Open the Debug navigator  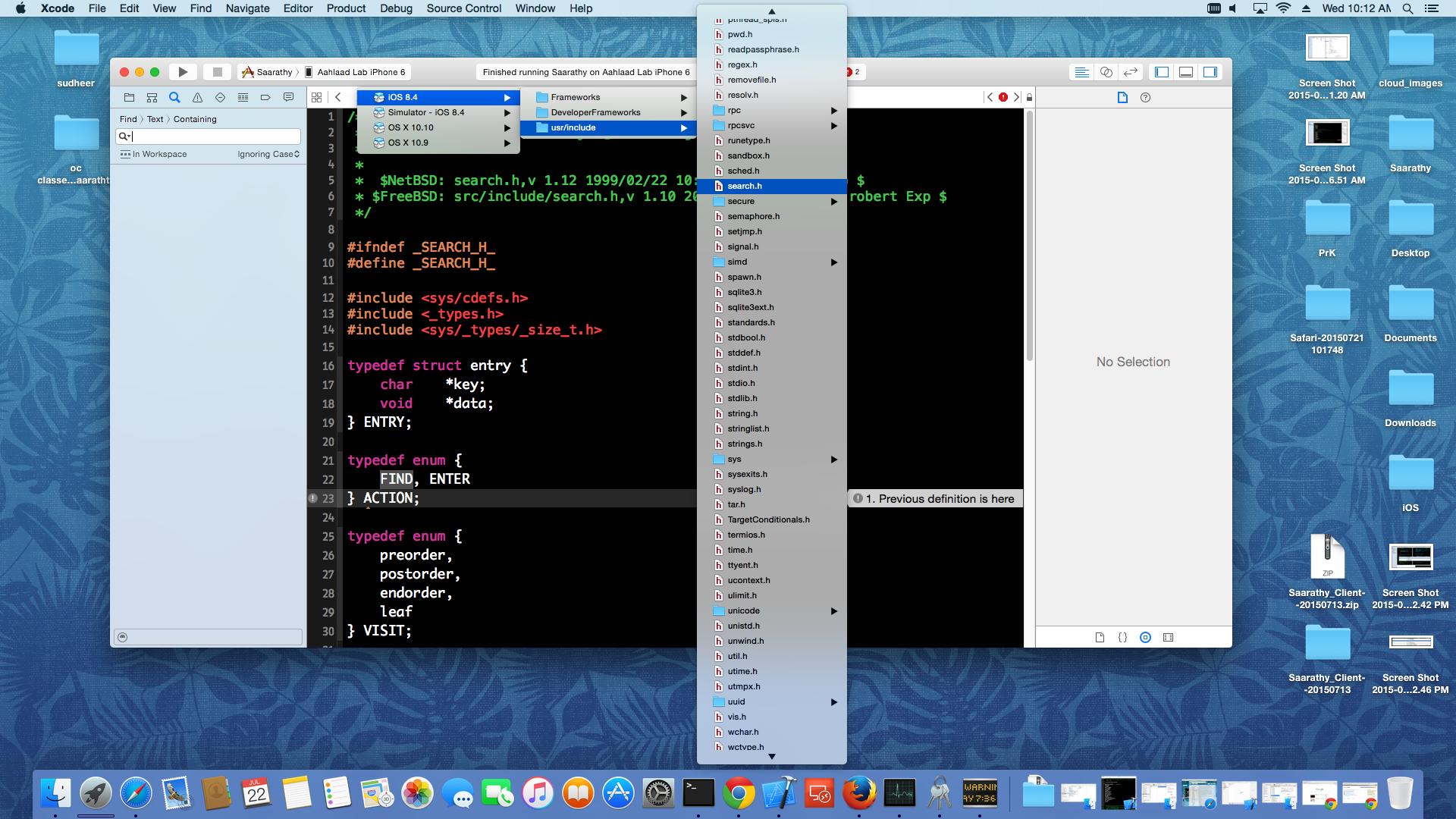click(x=243, y=97)
